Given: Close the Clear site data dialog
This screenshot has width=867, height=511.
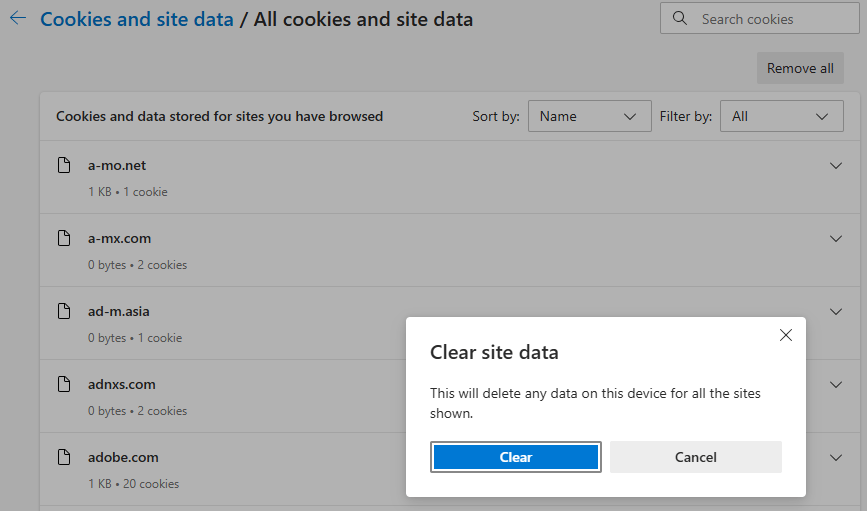Looking at the screenshot, I should tap(786, 335).
